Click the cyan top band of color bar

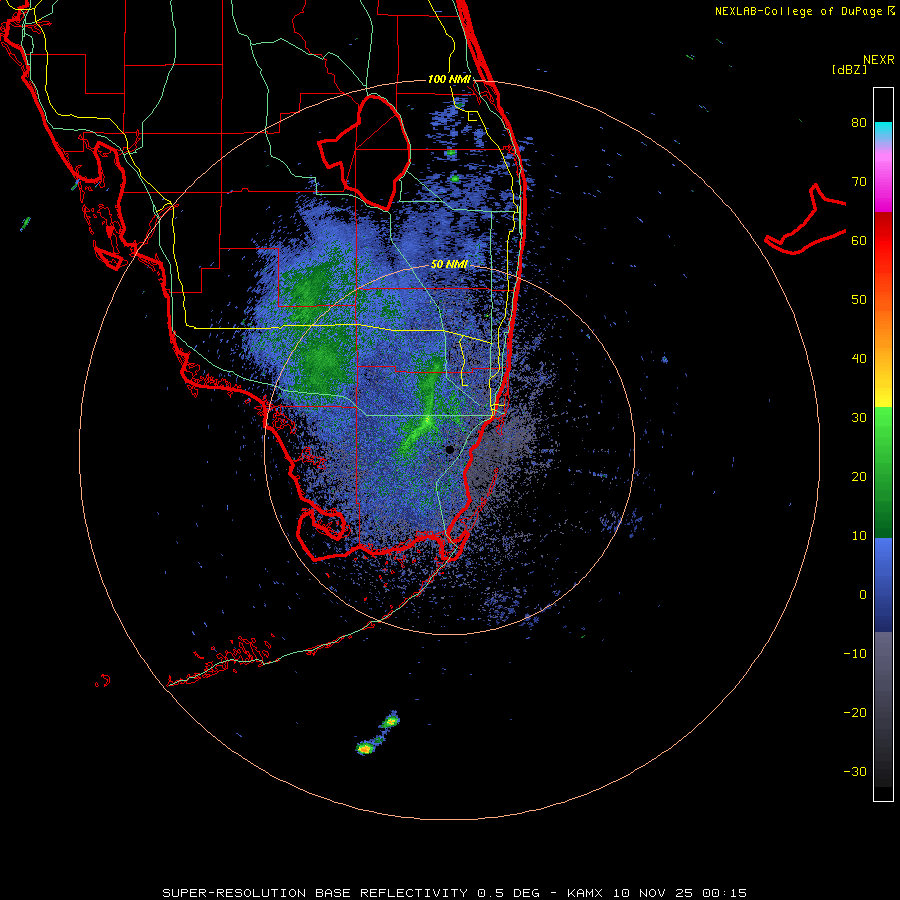(x=883, y=130)
